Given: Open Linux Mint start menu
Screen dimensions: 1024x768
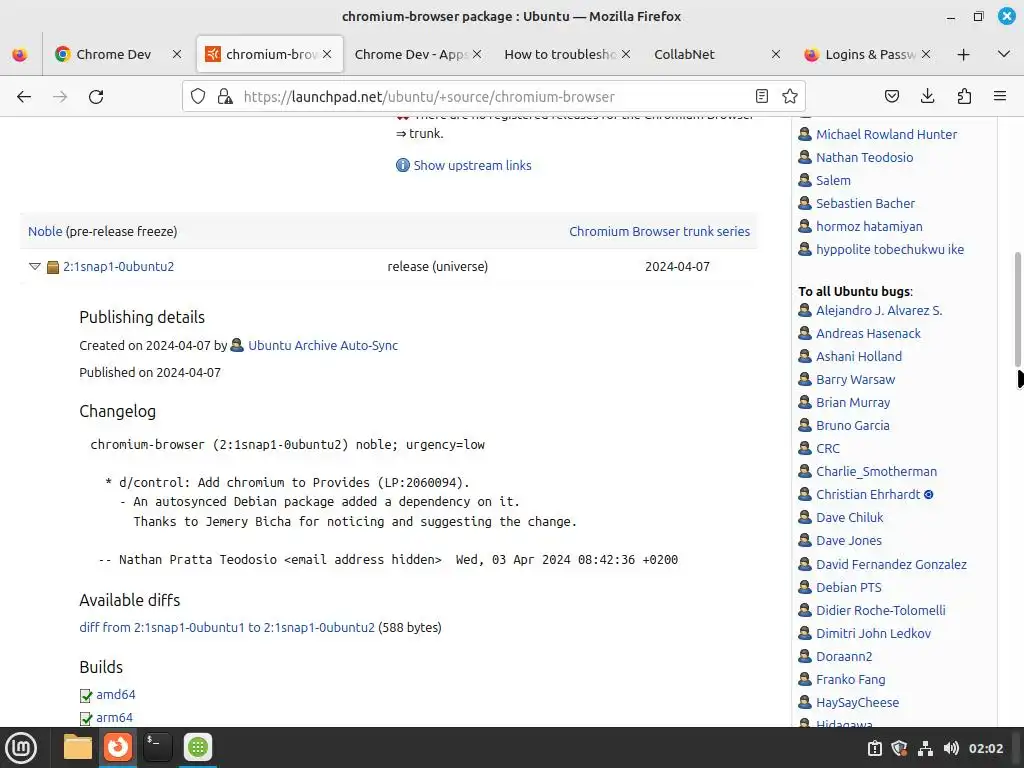Looking at the screenshot, I should [x=21, y=748].
